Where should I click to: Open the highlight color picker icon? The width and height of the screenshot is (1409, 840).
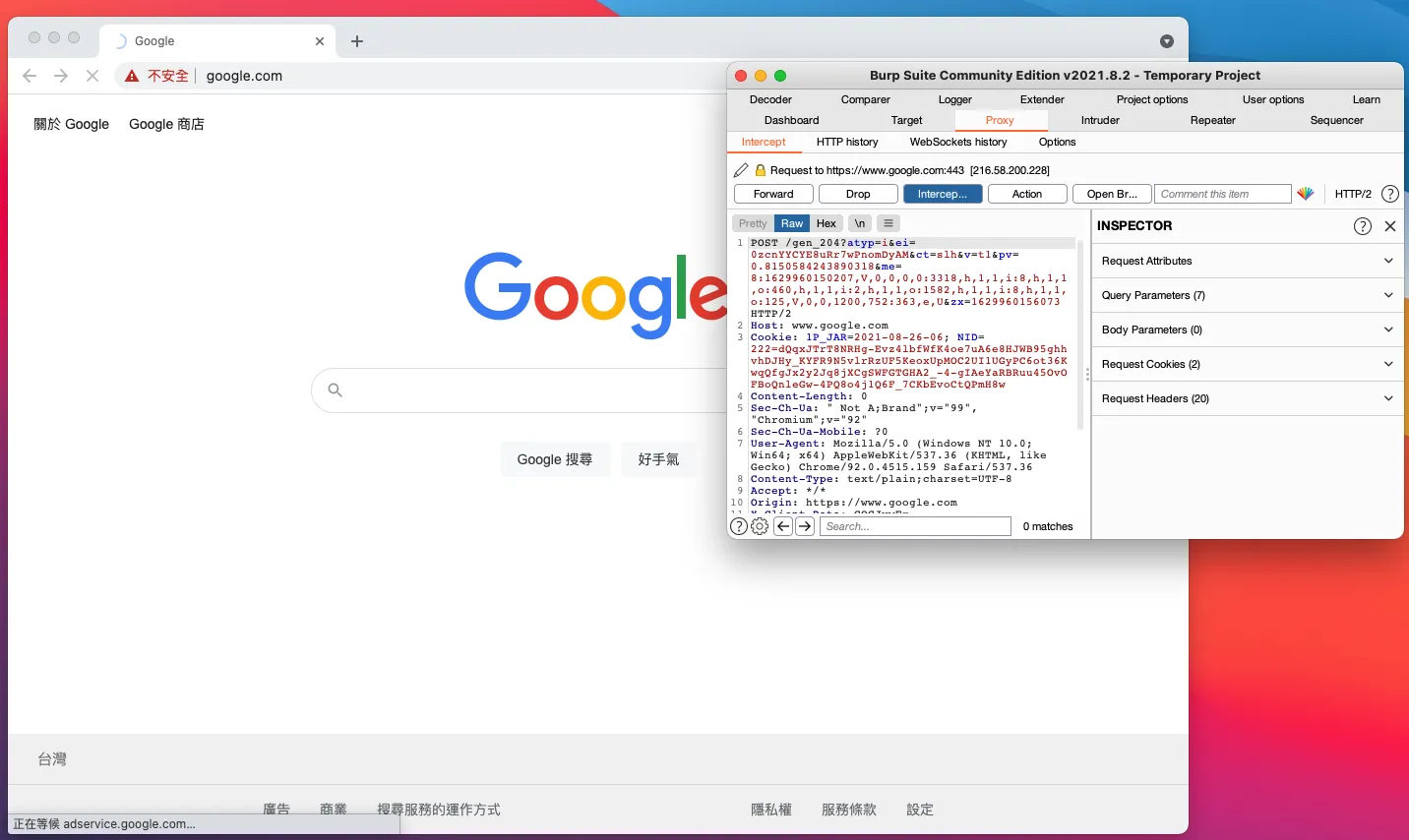pos(1306,194)
